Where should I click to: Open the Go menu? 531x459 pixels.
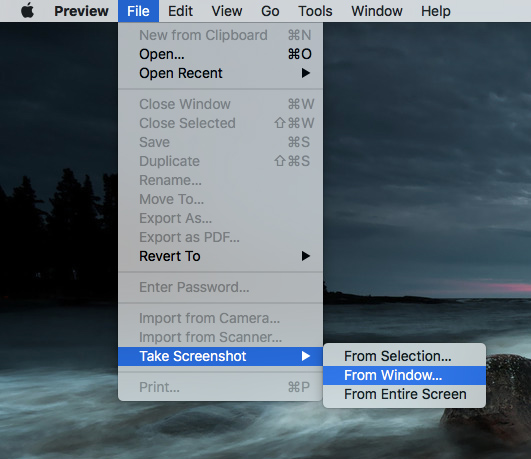coord(270,11)
